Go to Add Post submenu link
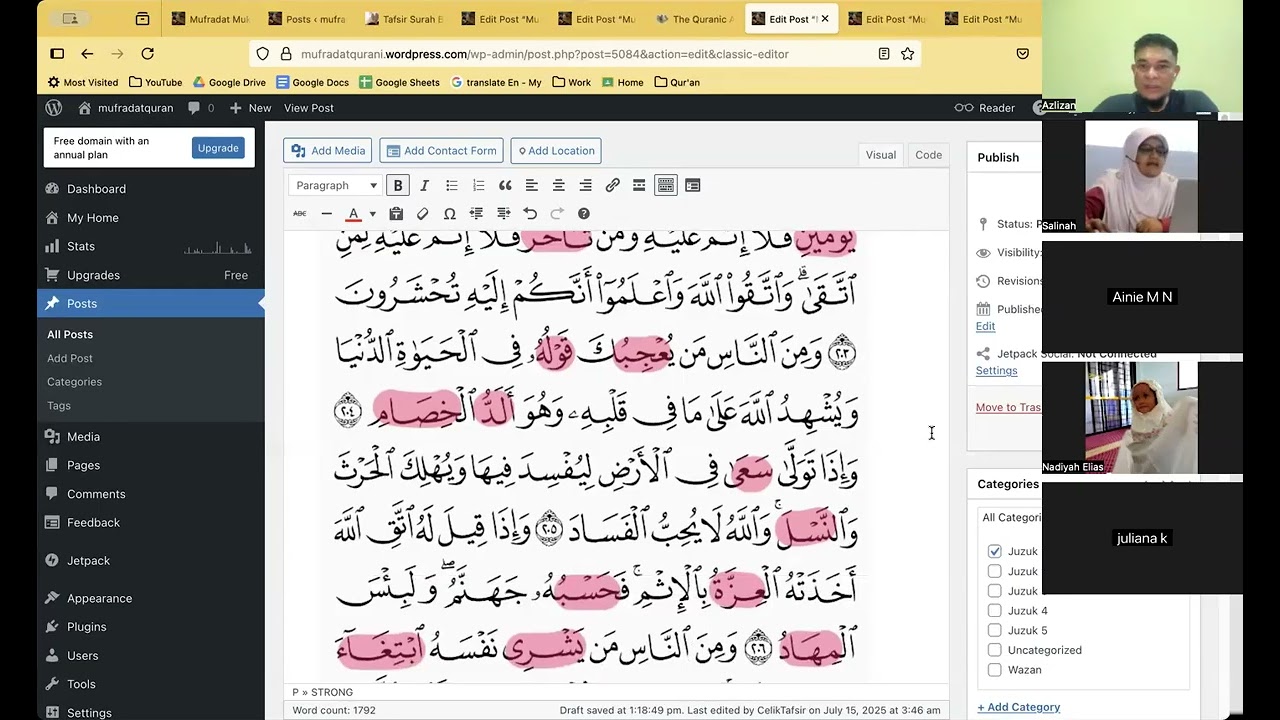The image size is (1280, 720). coord(70,358)
